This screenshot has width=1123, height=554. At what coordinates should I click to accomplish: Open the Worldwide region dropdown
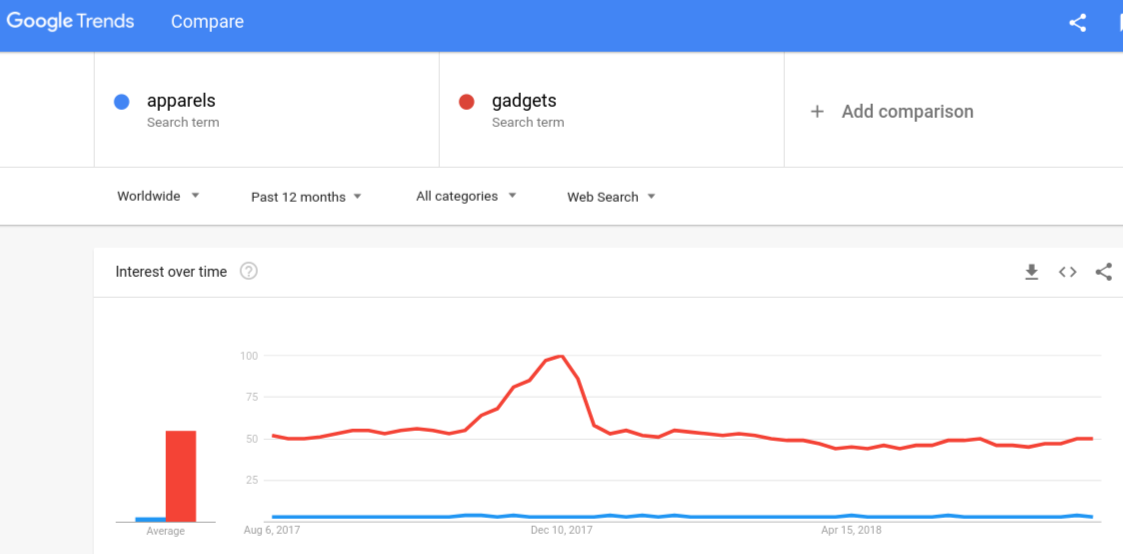pos(158,196)
